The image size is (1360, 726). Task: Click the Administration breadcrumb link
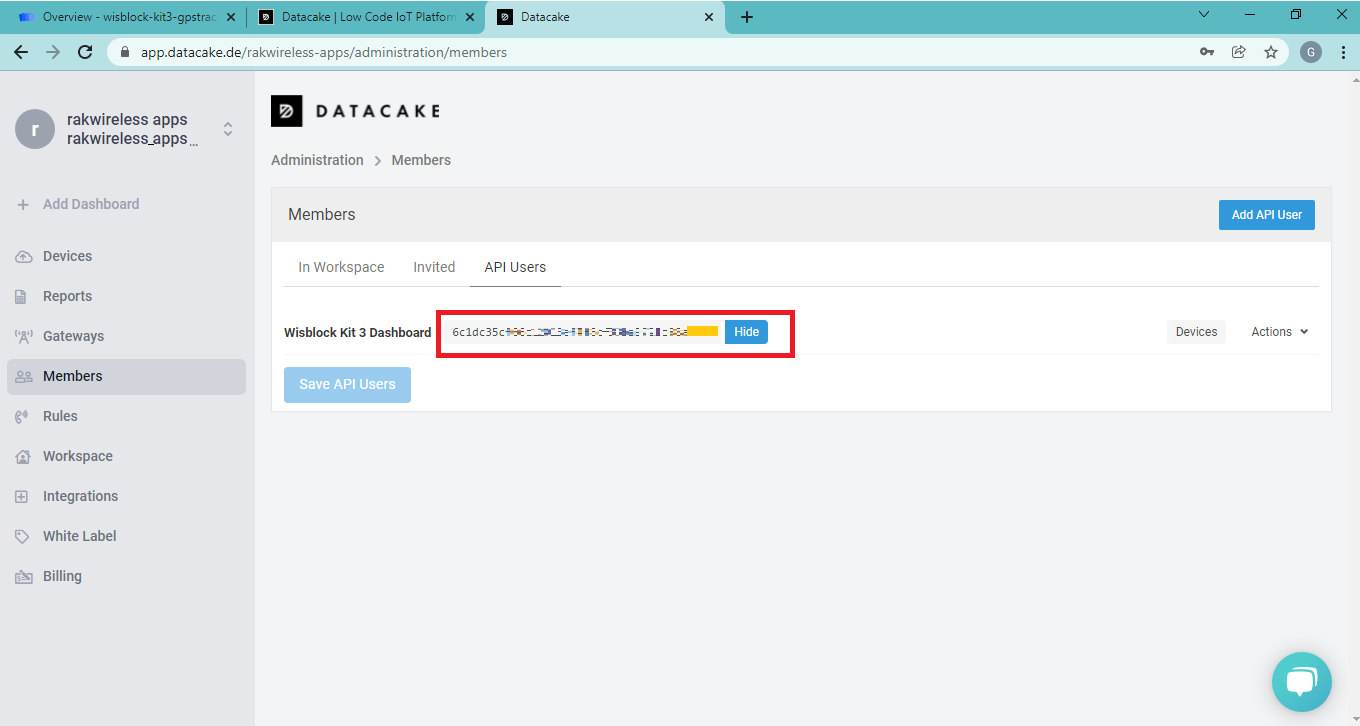[317, 160]
